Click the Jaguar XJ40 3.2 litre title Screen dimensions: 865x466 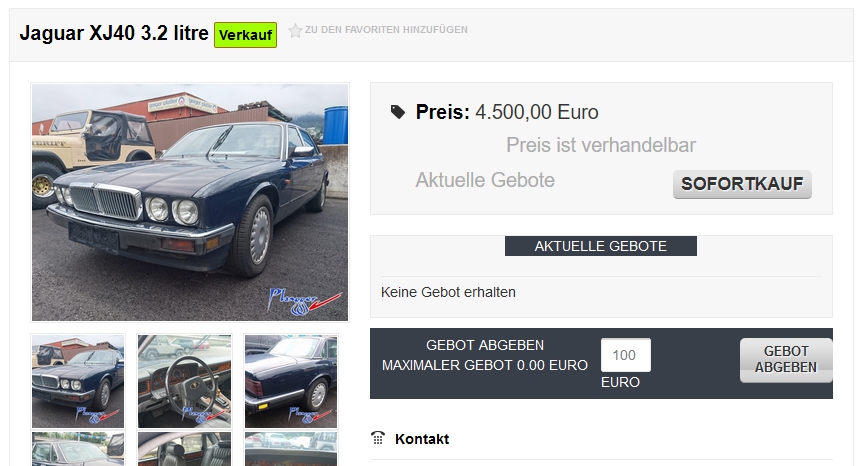pyautogui.click(x=114, y=33)
